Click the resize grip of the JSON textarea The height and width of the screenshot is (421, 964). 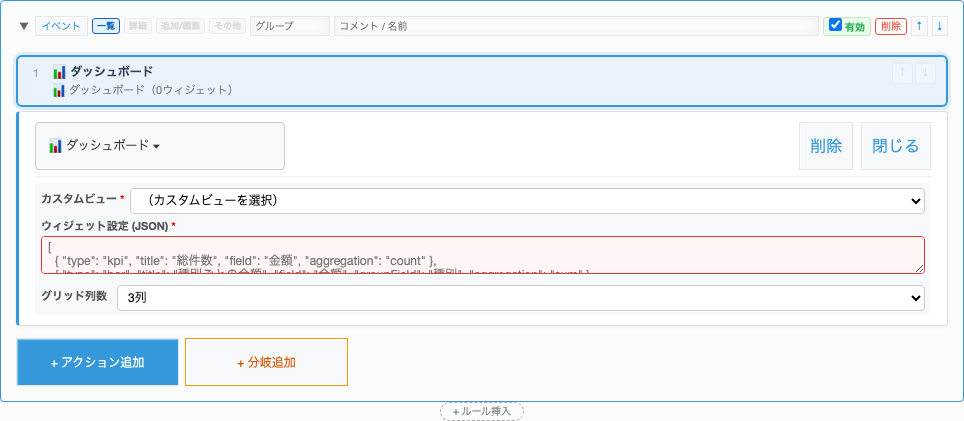point(920,269)
